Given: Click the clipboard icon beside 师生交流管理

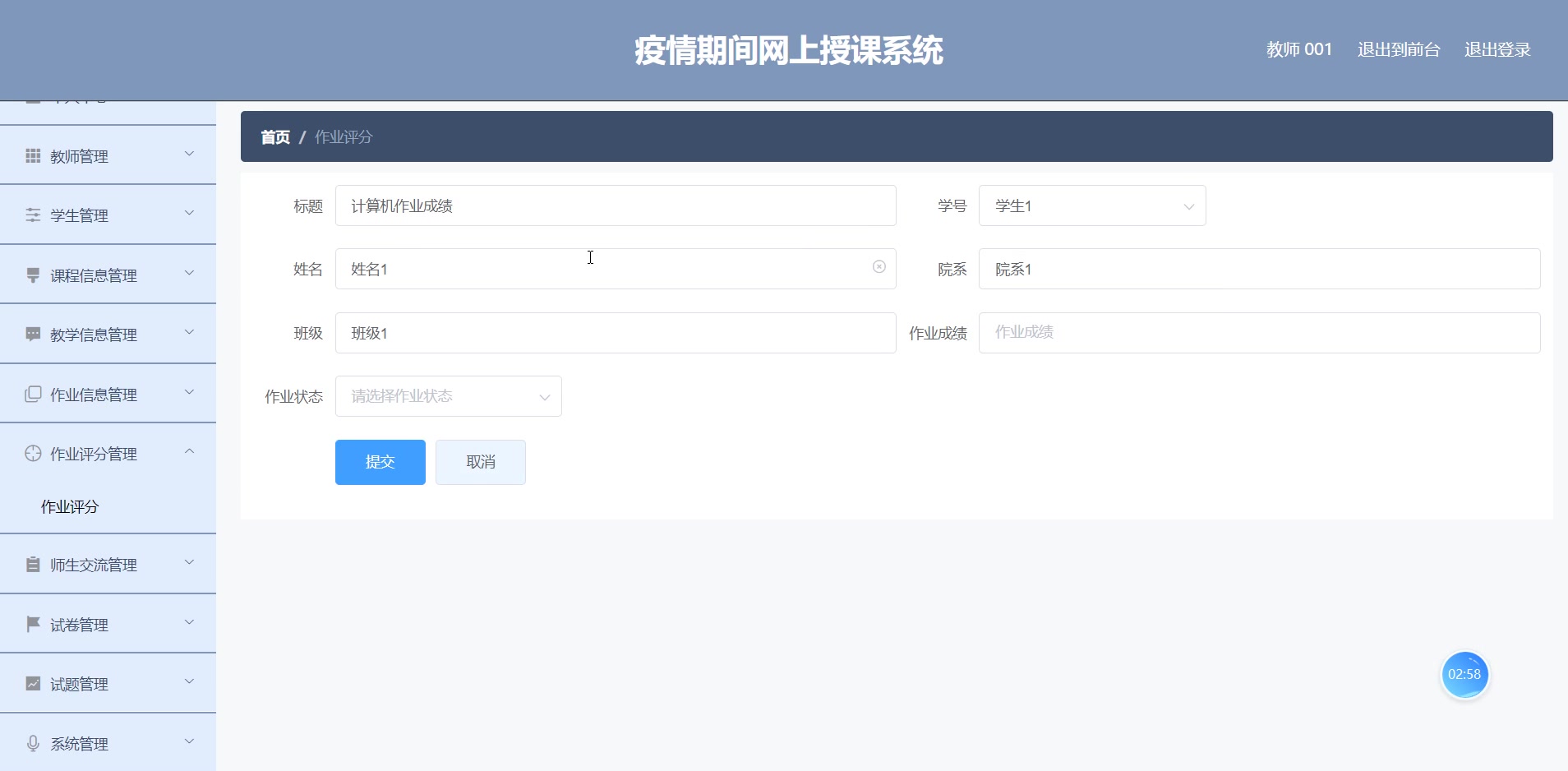Looking at the screenshot, I should pos(33,564).
